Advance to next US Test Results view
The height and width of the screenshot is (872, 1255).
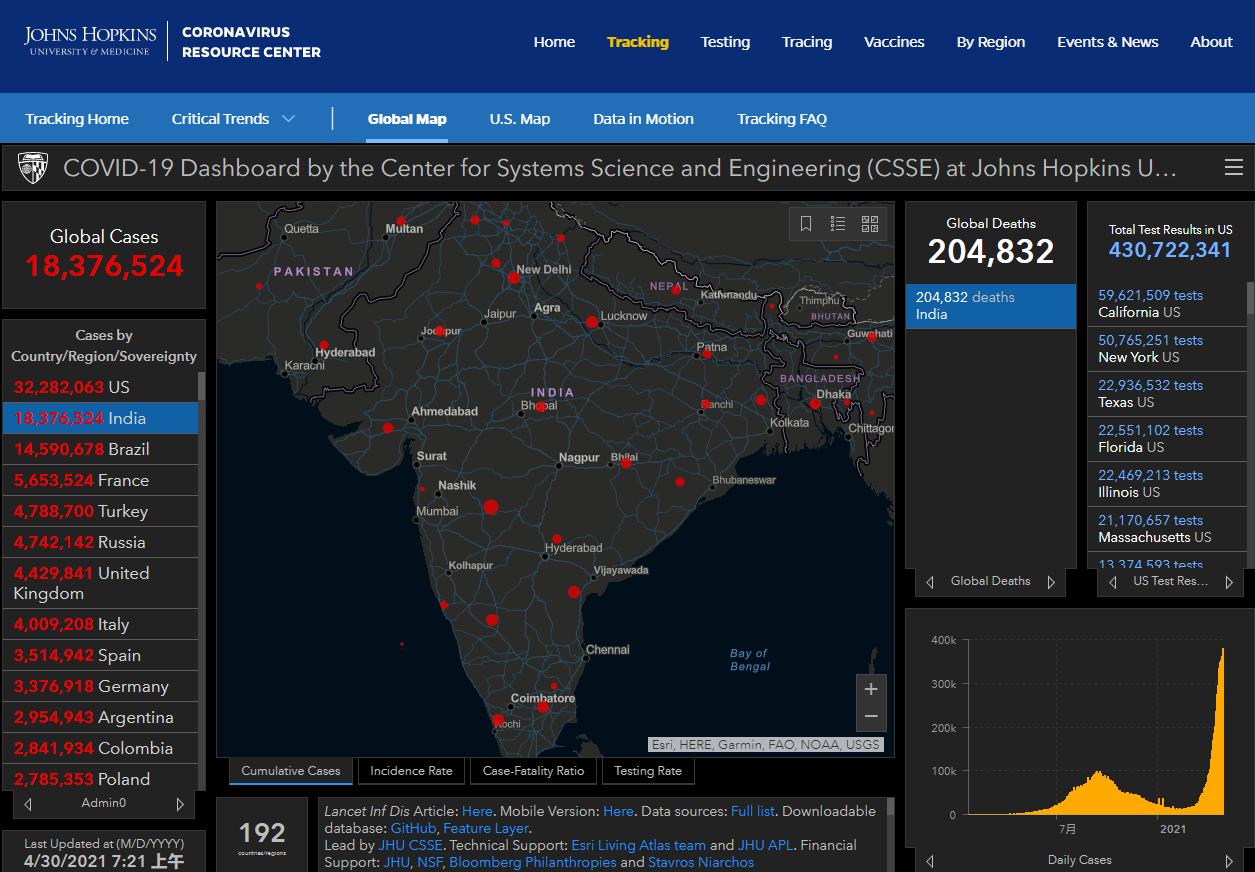coord(1230,582)
